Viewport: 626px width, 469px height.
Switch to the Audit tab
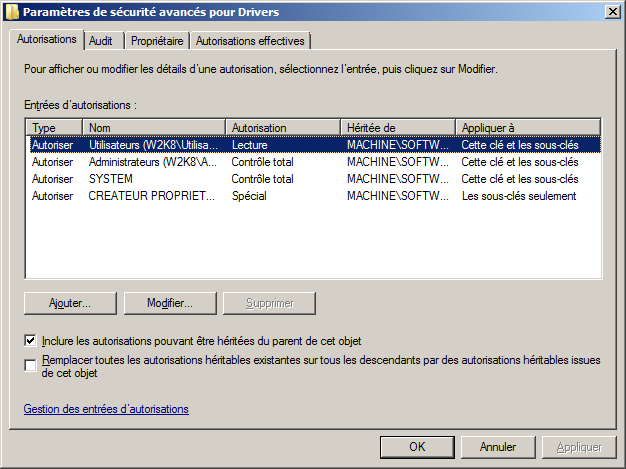(100, 41)
